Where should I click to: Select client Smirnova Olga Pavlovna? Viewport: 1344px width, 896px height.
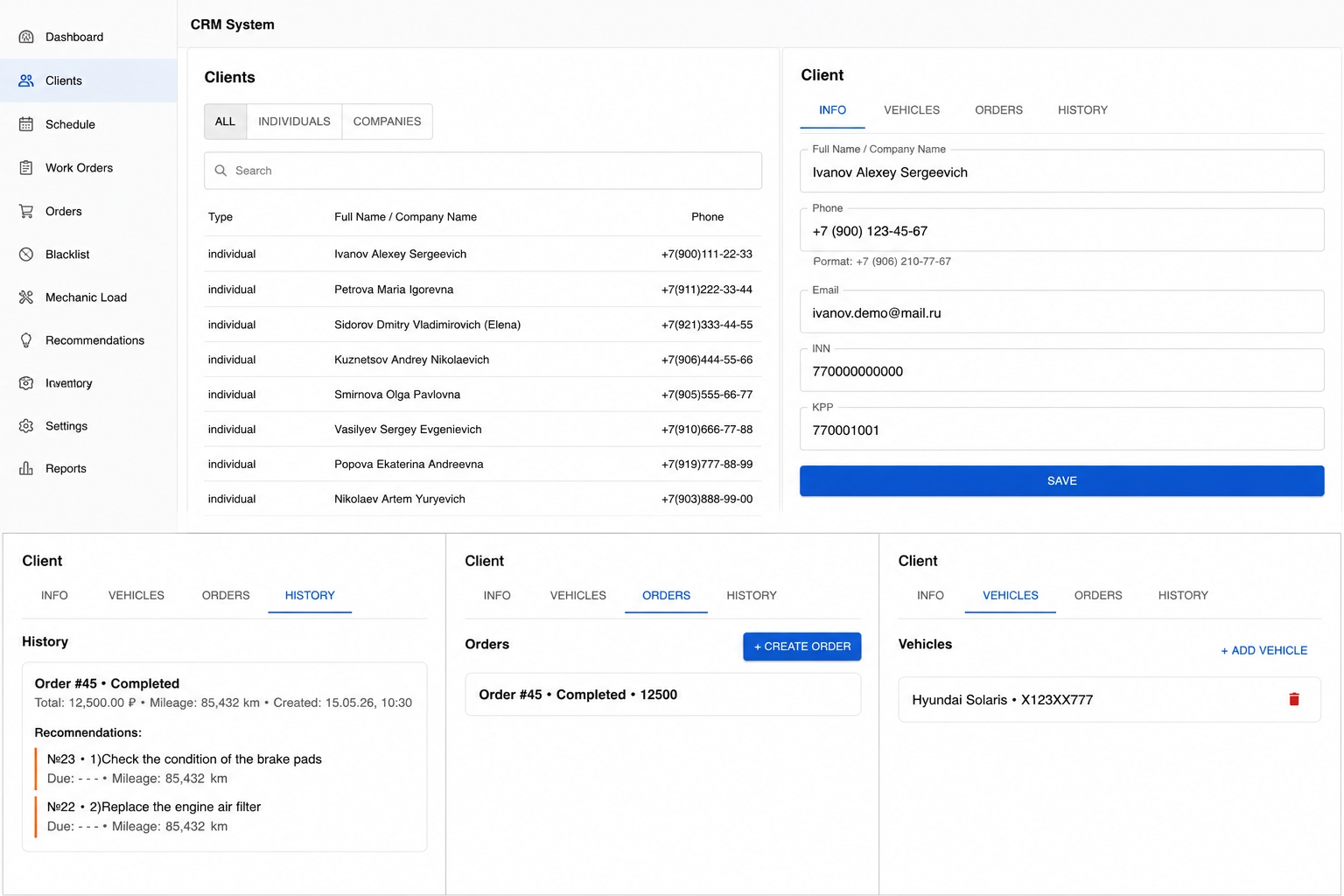(483, 395)
